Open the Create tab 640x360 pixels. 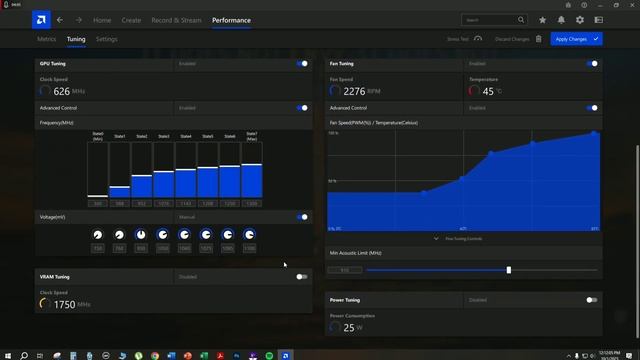tap(131, 20)
